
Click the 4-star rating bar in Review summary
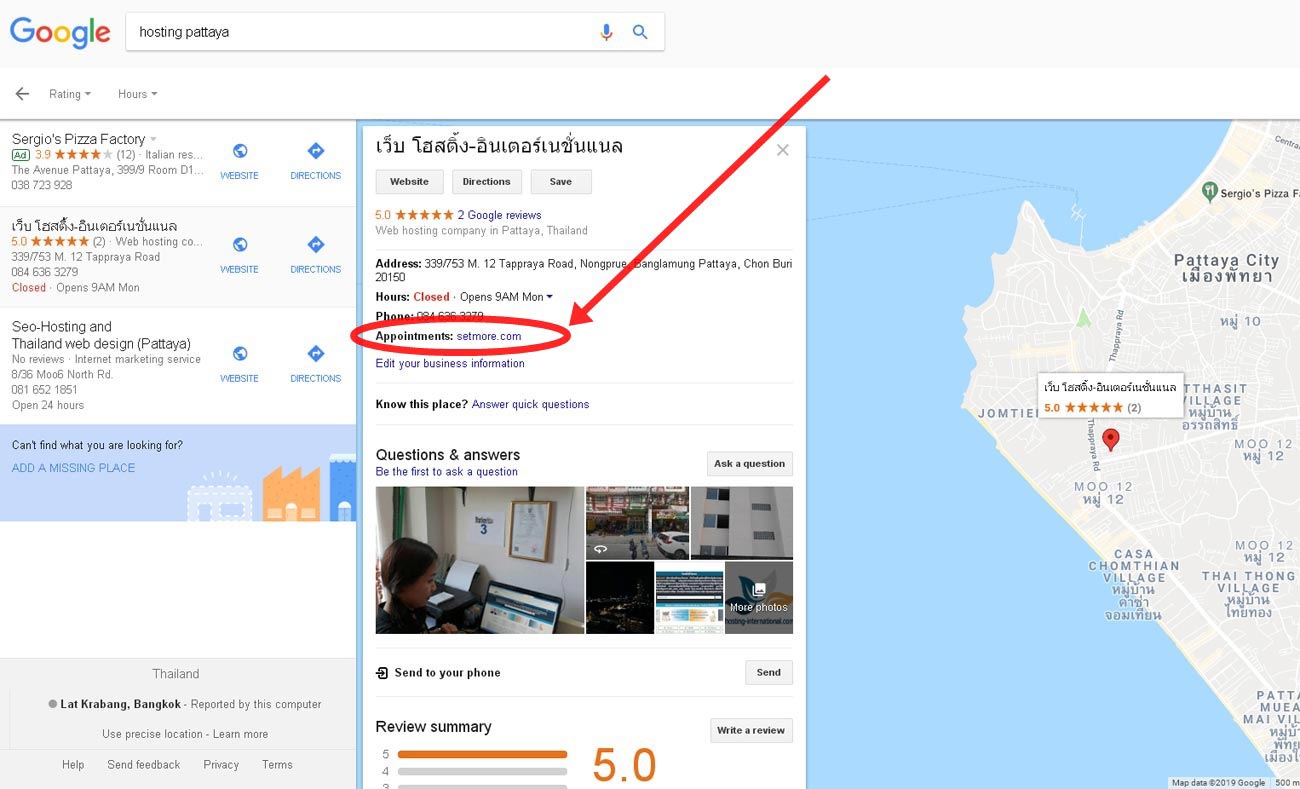[482, 771]
